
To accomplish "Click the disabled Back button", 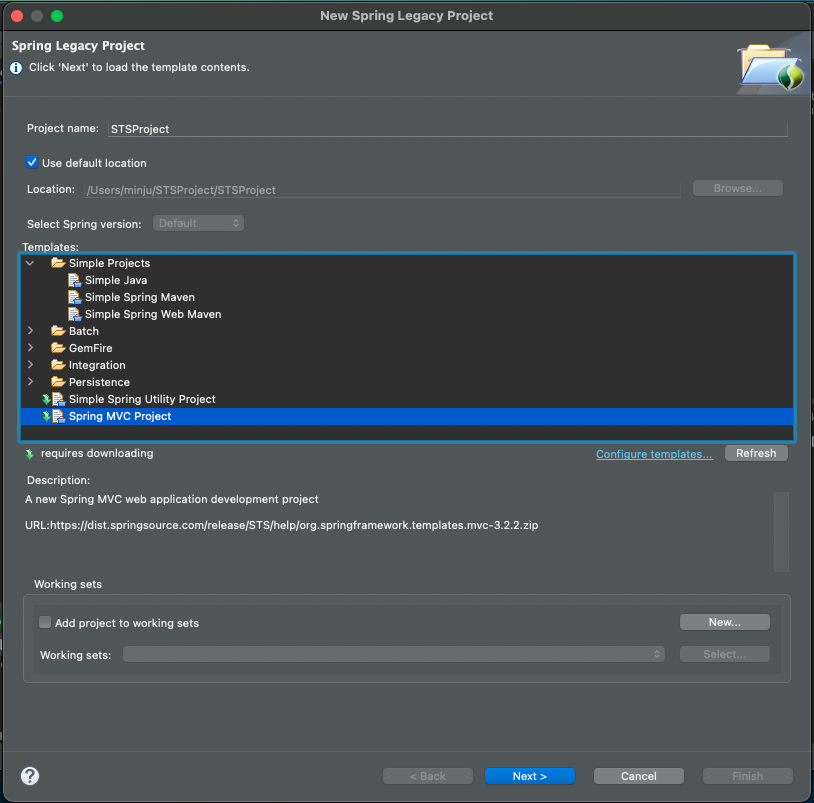I will pyautogui.click(x=428, y=776).
